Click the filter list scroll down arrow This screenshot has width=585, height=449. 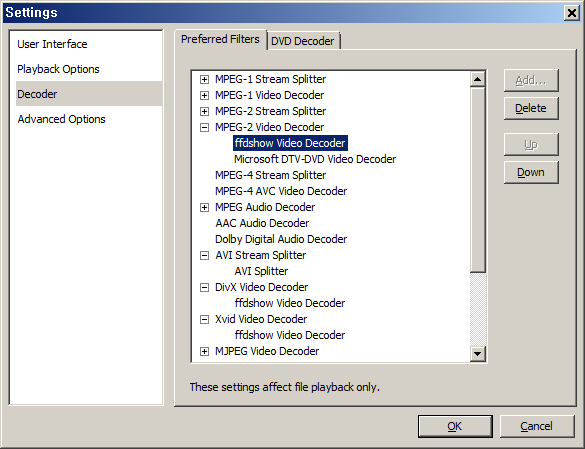[x=478, y=353]
